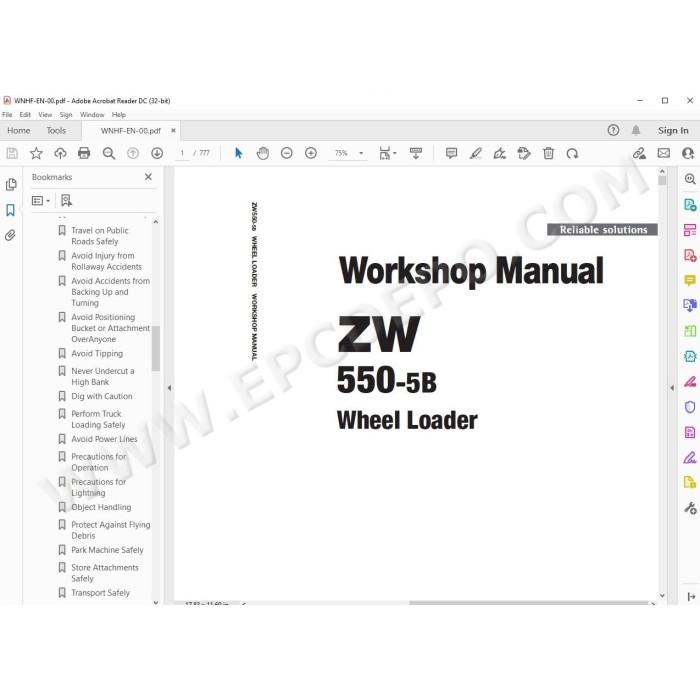Click the Sign document pen icon
The image size is (700, 700).
pos(500,154)
